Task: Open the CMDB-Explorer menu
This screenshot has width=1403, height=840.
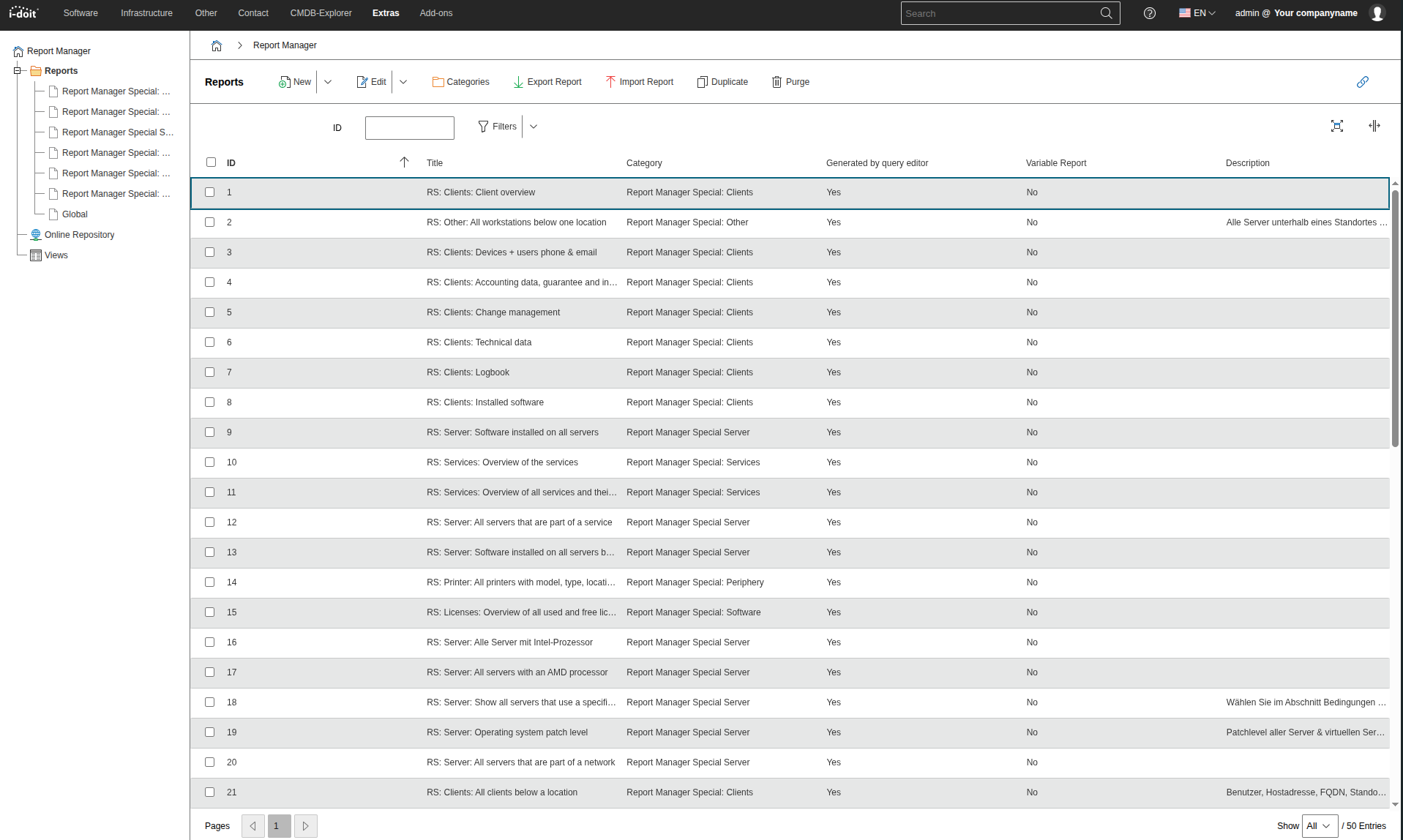Action: (x=321, y=13)
